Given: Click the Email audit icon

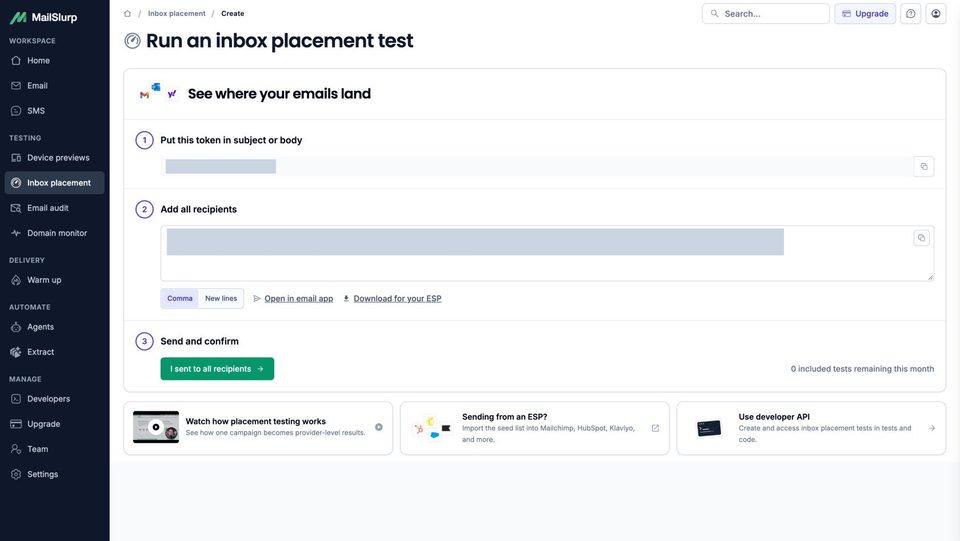Looking at the screenshot, I should coord(16,208).
